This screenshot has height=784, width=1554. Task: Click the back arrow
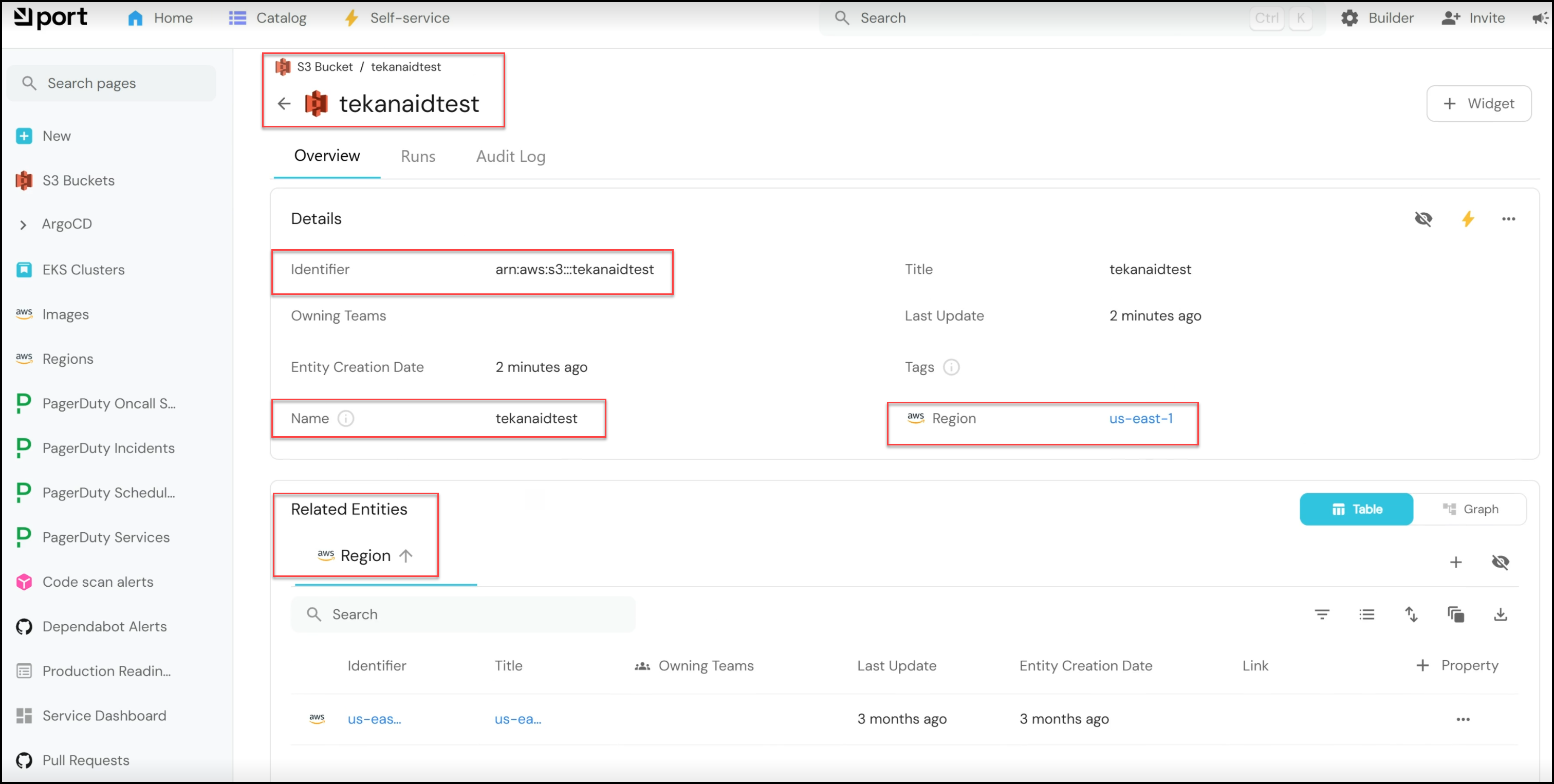tap(284, 104)
